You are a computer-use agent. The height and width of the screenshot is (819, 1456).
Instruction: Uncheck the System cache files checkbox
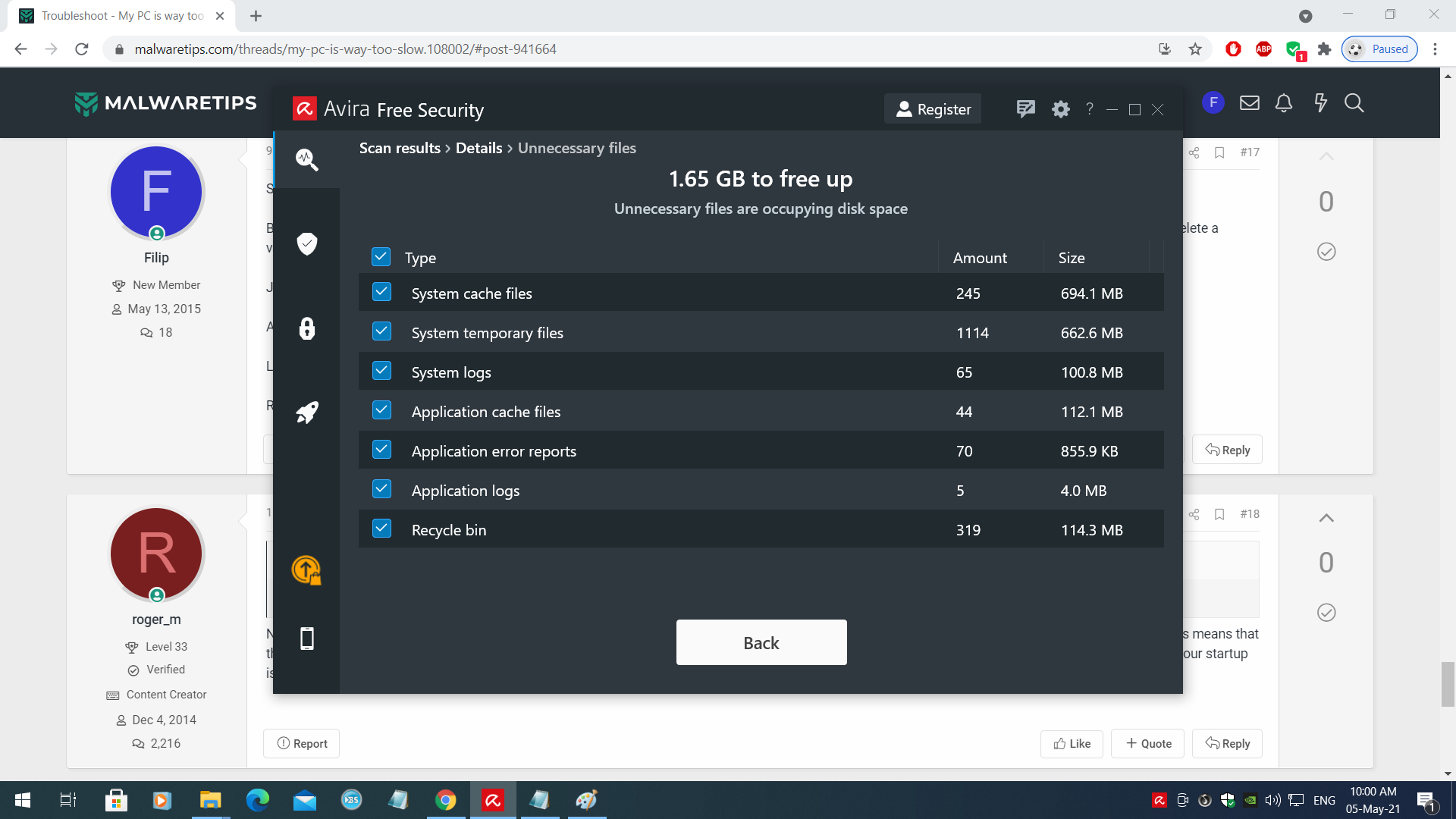[x=381, y=293]
